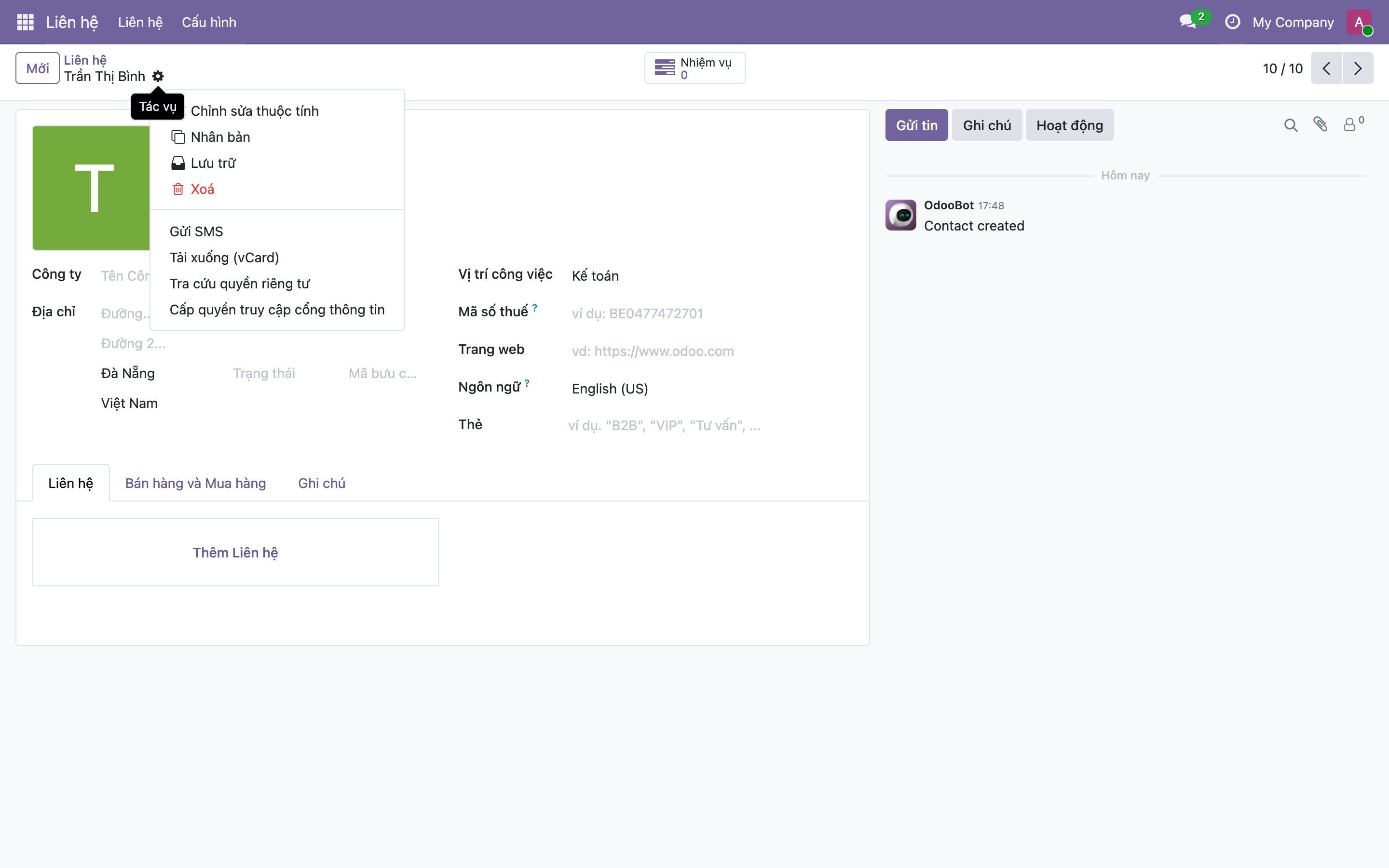Viewport: 1389px width, 868px height.
Task: Select Tải xuống (vCard)
Action: tap(277, 258)
